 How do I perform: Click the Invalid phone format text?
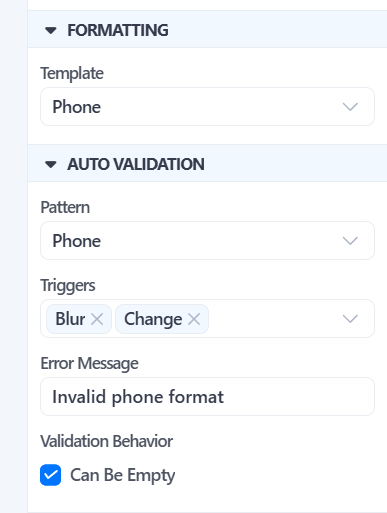[138, 397]
